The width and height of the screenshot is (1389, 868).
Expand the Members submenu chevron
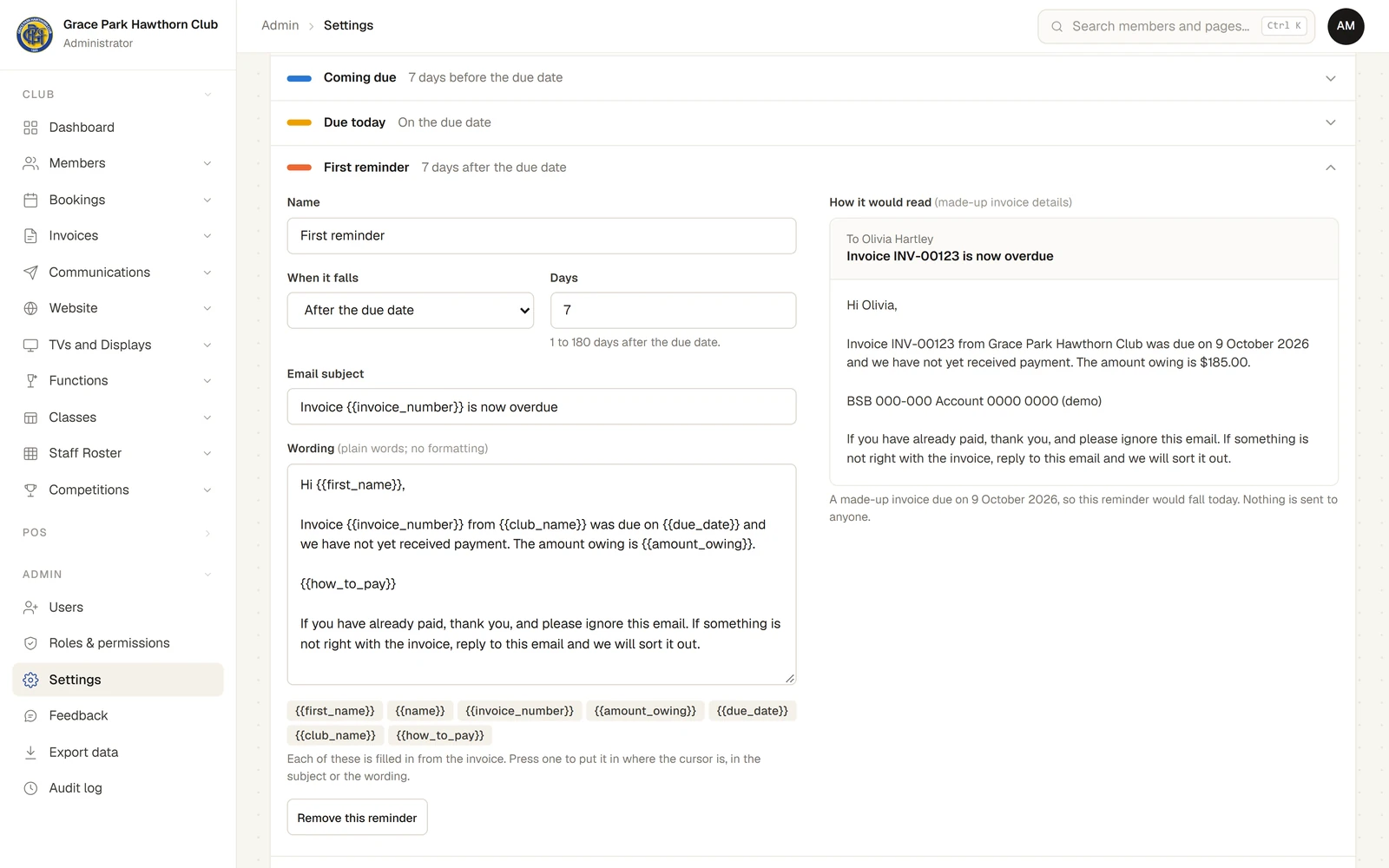point(207,163)
